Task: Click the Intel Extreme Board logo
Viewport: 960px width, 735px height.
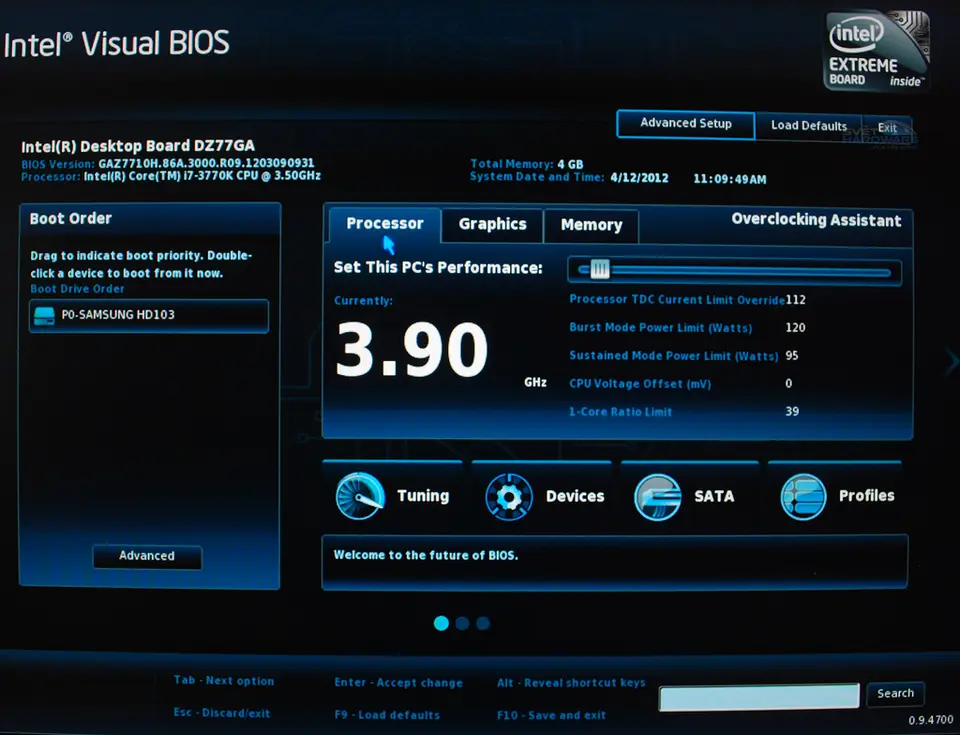Action: (x=877, y=51)
